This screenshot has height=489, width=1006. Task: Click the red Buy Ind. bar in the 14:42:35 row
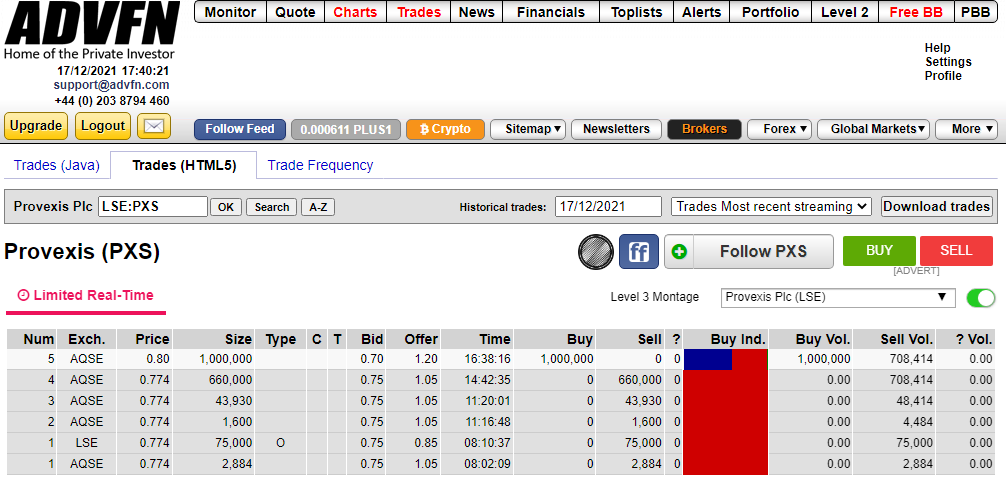[x=726, y=380]
